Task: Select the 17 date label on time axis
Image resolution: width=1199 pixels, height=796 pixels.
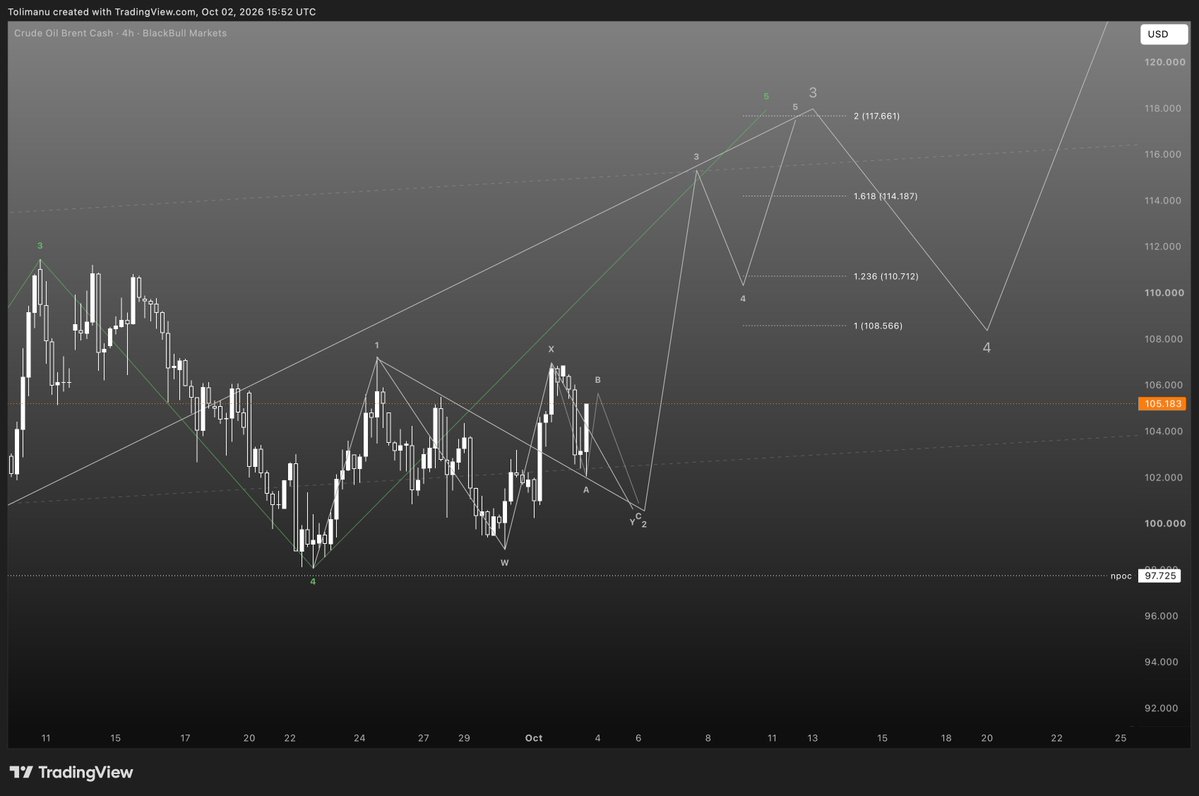Action: (185, 739)
